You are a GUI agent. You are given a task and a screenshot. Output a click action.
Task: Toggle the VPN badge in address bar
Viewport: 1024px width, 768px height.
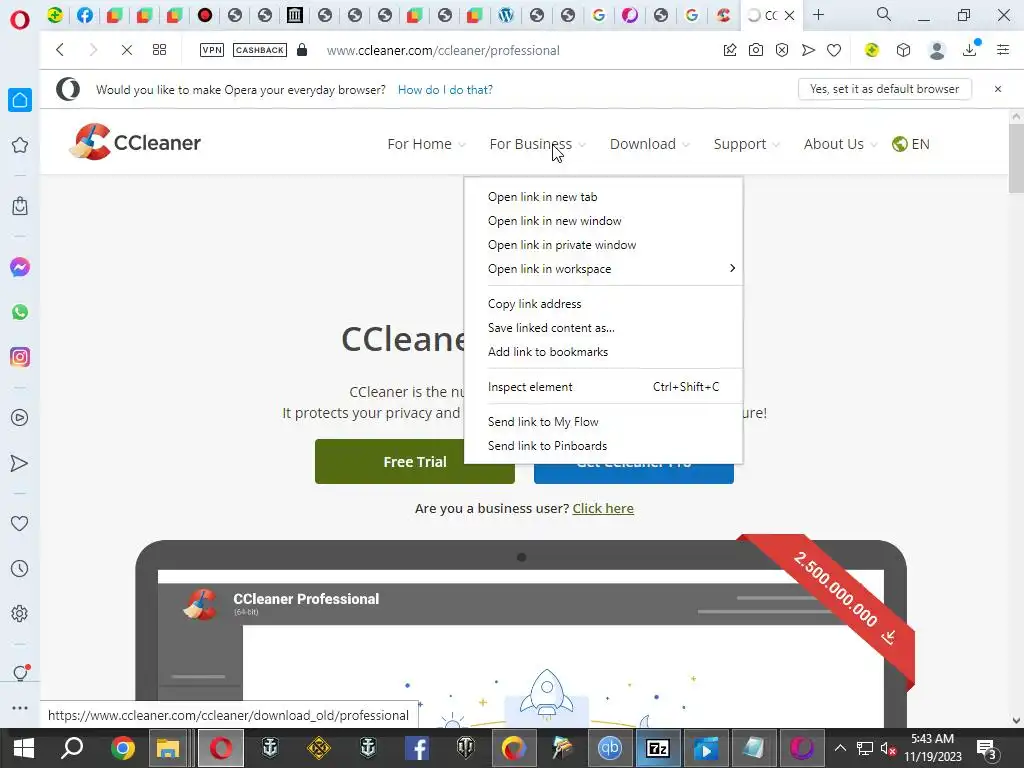tap(212, 50)
